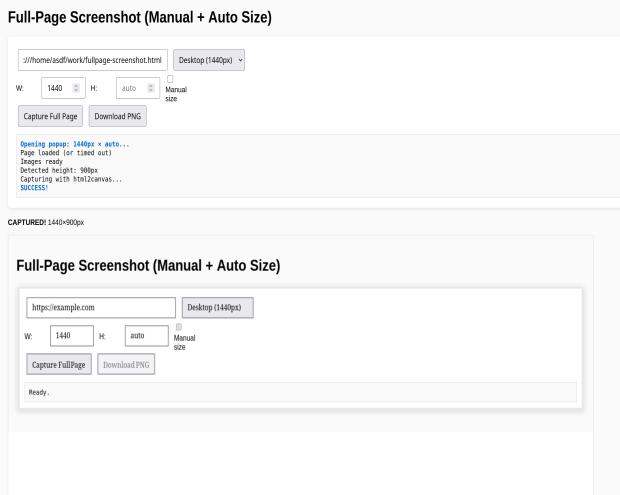
Task: Click the preview's height box showing auto
Action: tap(146, 336)
